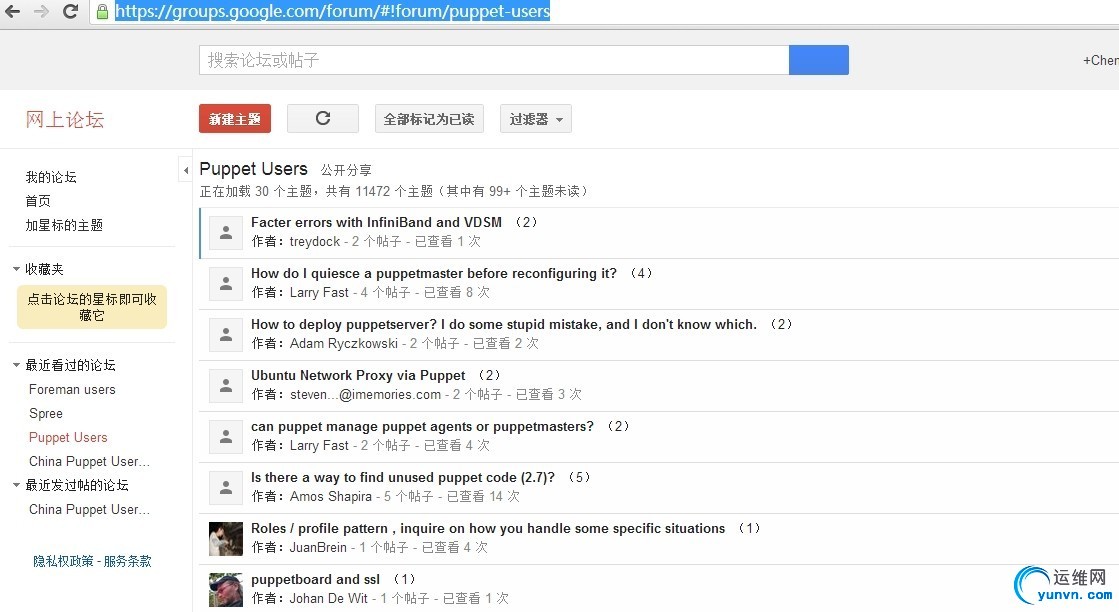Click the avatar icon beside the quiesce puppetmaster topic

pos(226,284)
